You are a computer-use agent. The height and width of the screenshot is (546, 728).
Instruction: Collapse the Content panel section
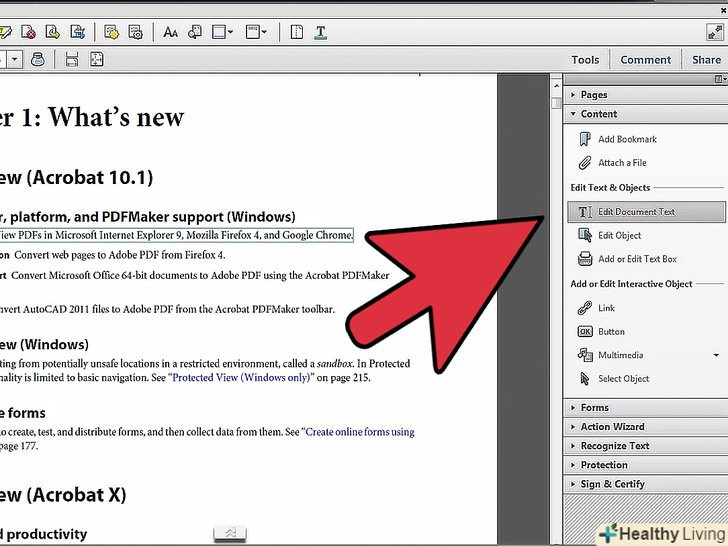[598, 114]
